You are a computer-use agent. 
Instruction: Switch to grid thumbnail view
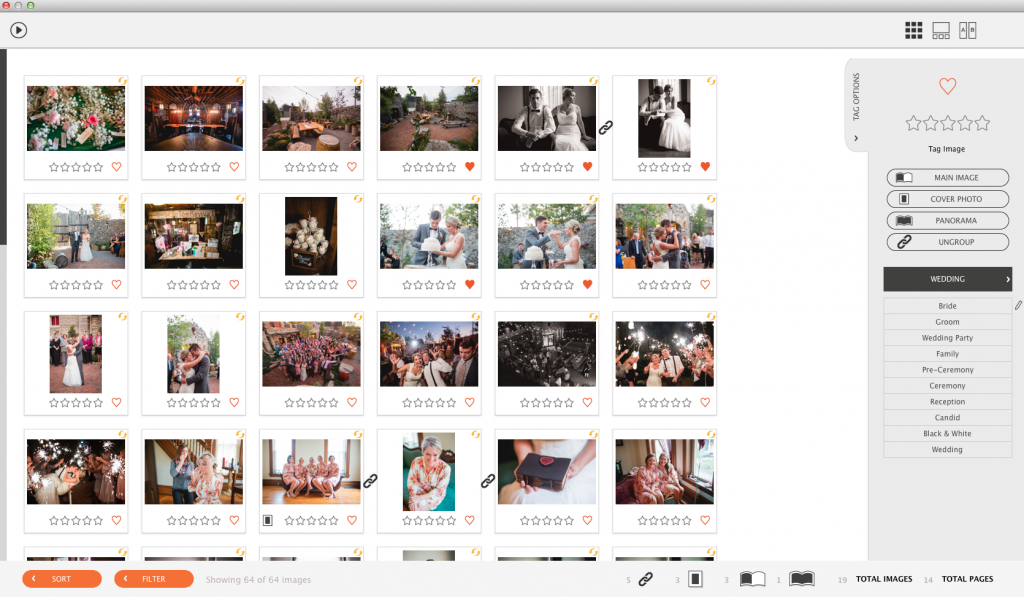tap(913, 30)
